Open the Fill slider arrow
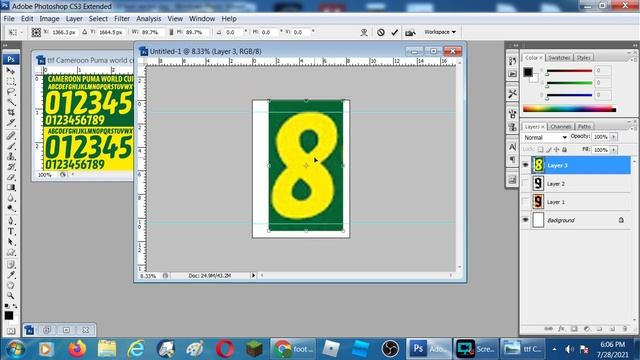The height and width of the screenshot is (360, 640). click(x=613, y=150)
